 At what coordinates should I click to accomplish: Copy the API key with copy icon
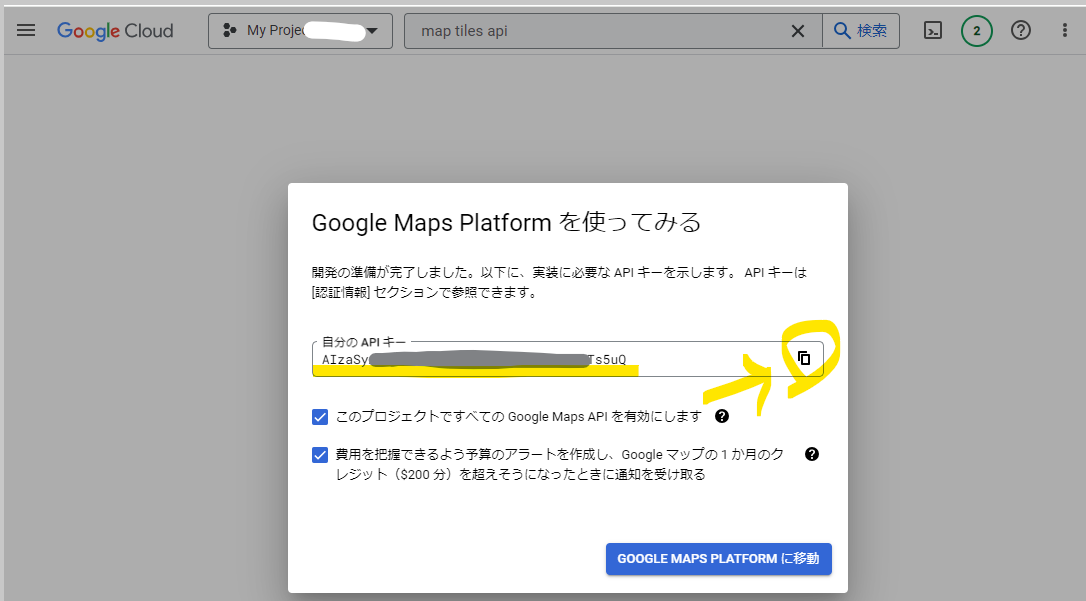tap(803, 358)
